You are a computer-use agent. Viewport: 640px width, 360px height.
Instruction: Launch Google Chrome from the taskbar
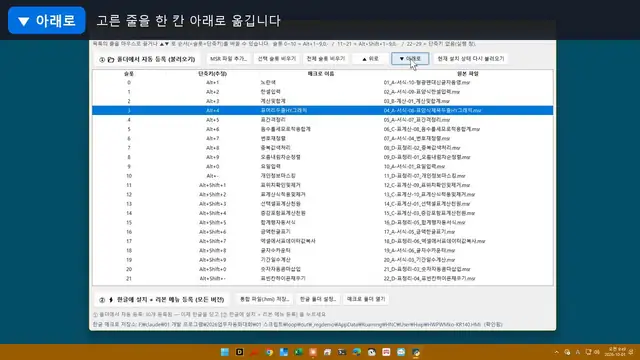point(269,352)
